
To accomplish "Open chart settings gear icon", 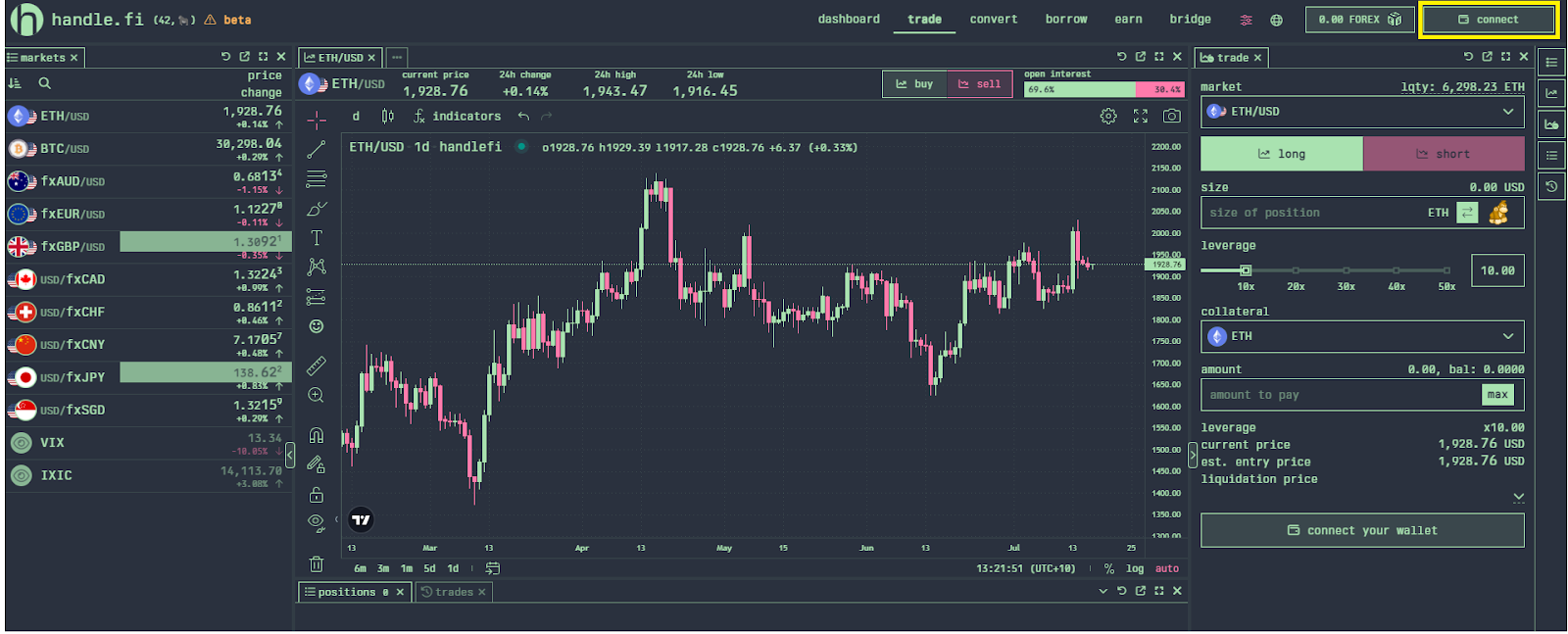I will tap(1108, 116).
